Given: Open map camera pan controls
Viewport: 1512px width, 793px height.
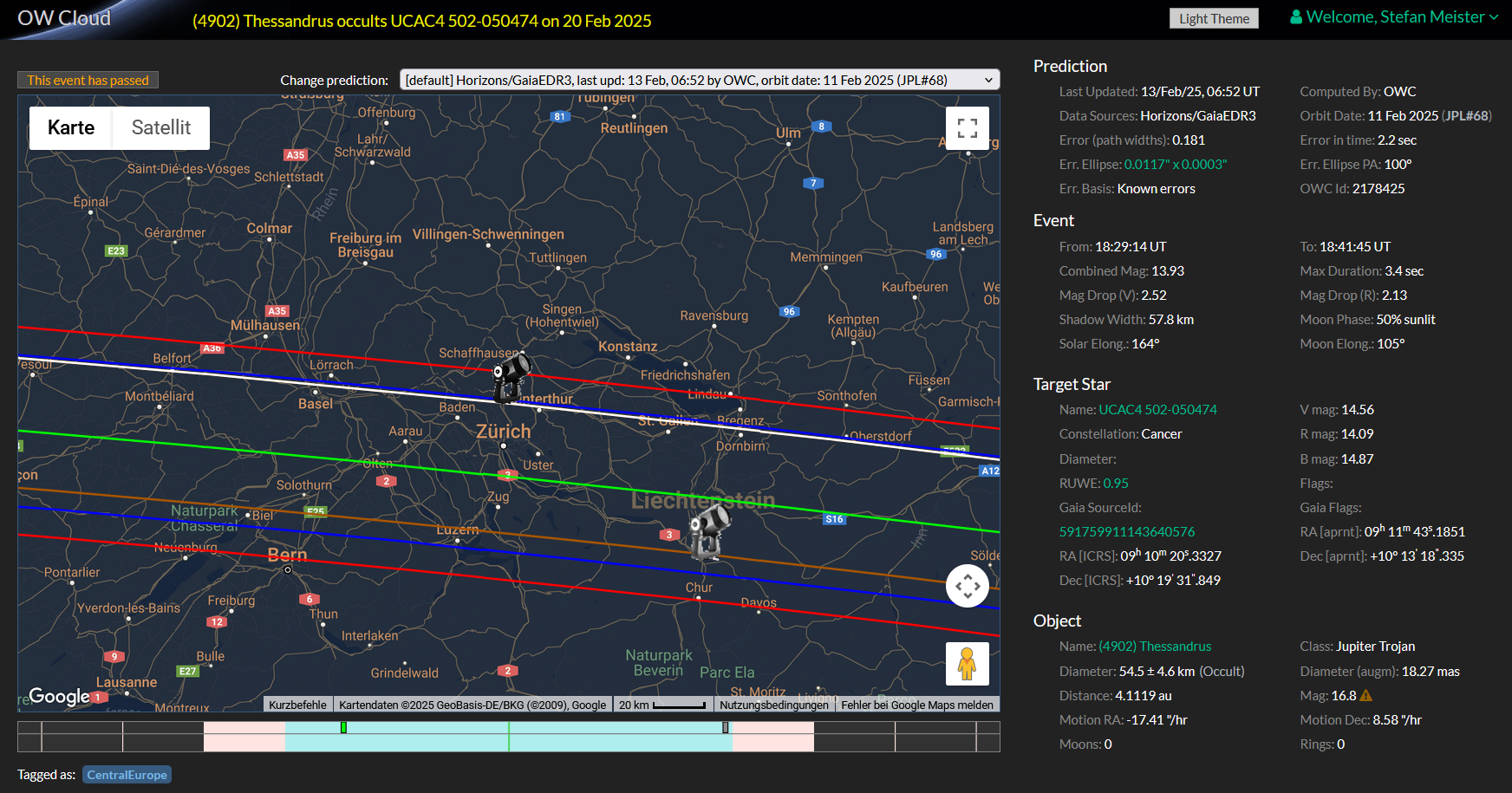Looking at the screenshot, I should [968, 586].
